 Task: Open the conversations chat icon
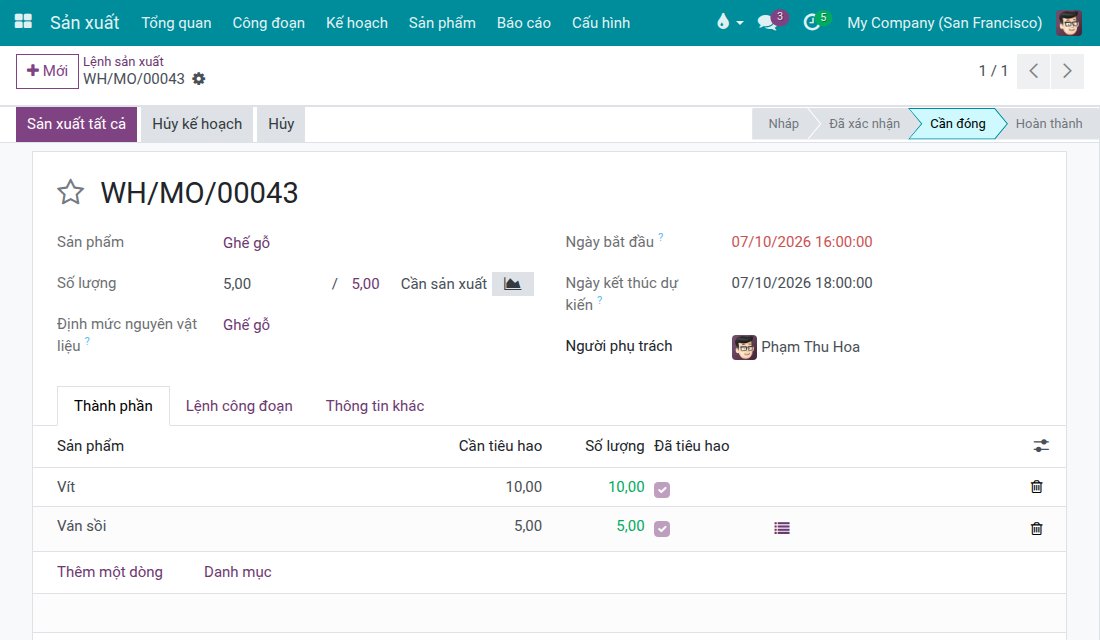tap(767, 22)
